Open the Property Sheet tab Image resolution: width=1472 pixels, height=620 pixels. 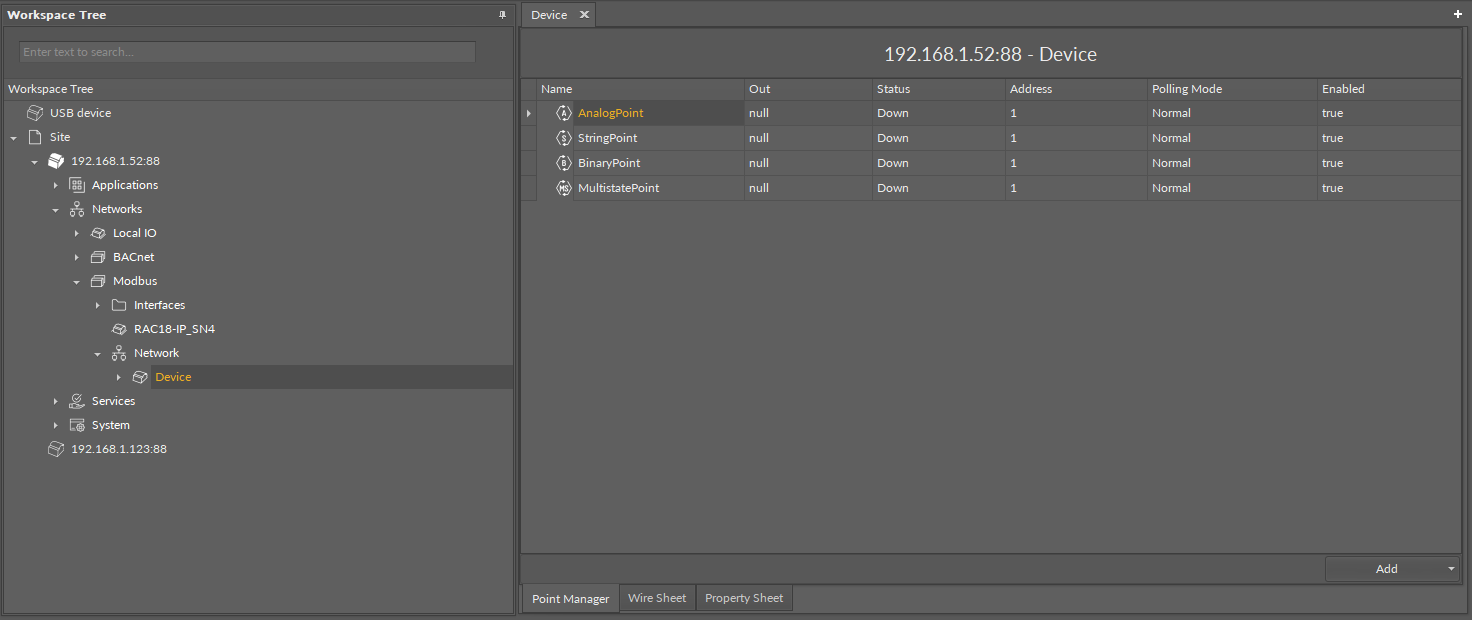(744, 598)
